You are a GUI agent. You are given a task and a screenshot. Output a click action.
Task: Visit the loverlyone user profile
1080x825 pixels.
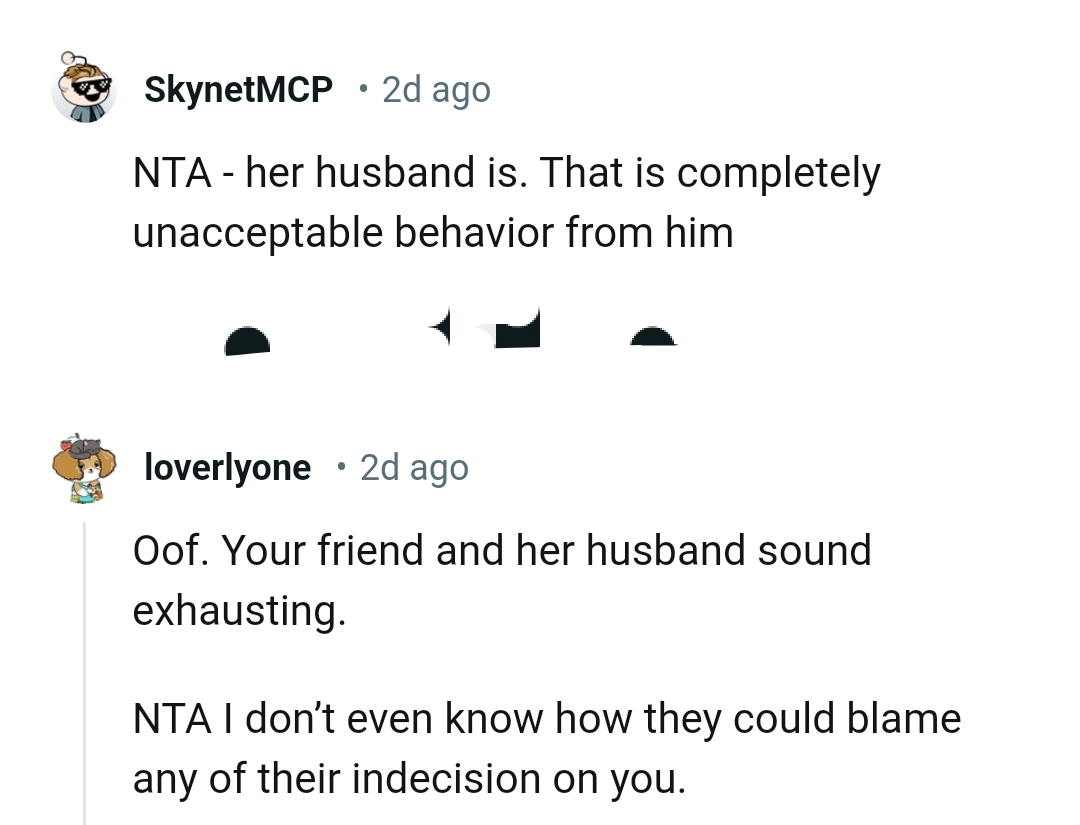[x=227, y=467]
